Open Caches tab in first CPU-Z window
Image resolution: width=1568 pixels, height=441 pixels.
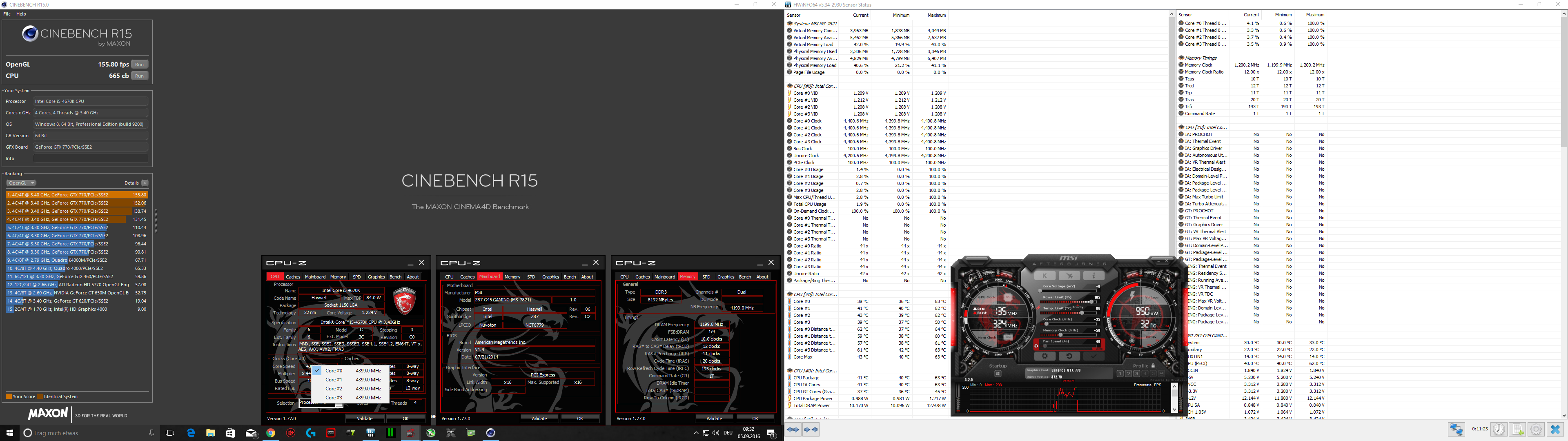[x=294, y=276]
